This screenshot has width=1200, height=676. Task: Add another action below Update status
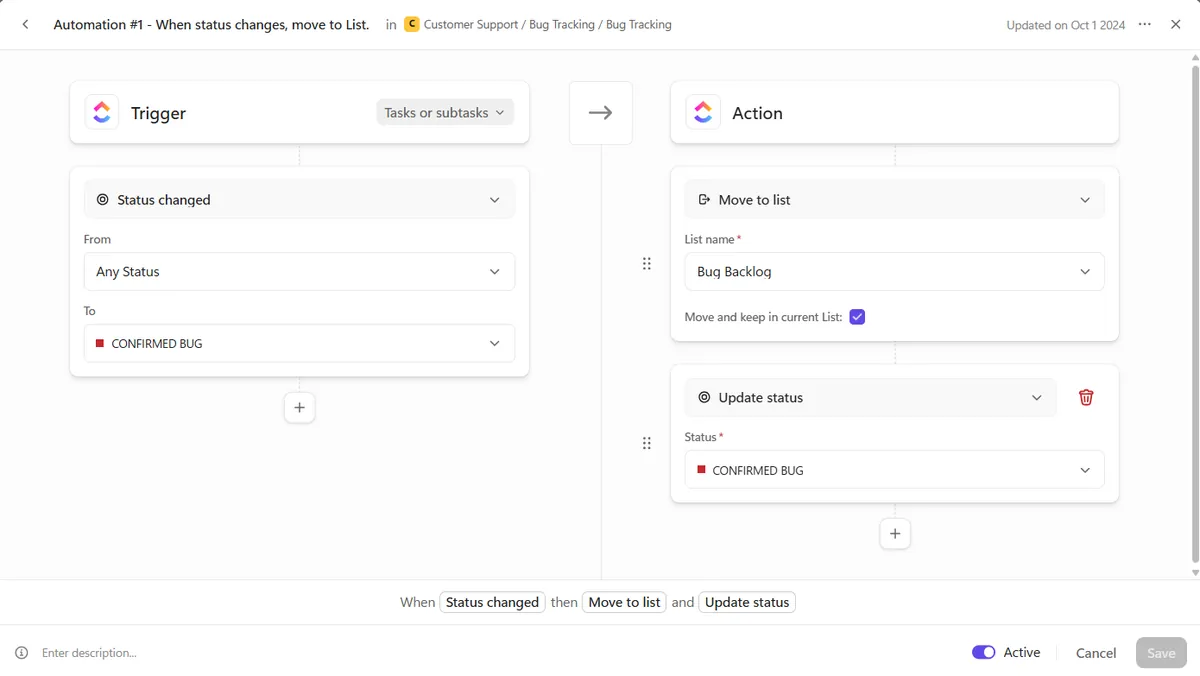point(895,533)
